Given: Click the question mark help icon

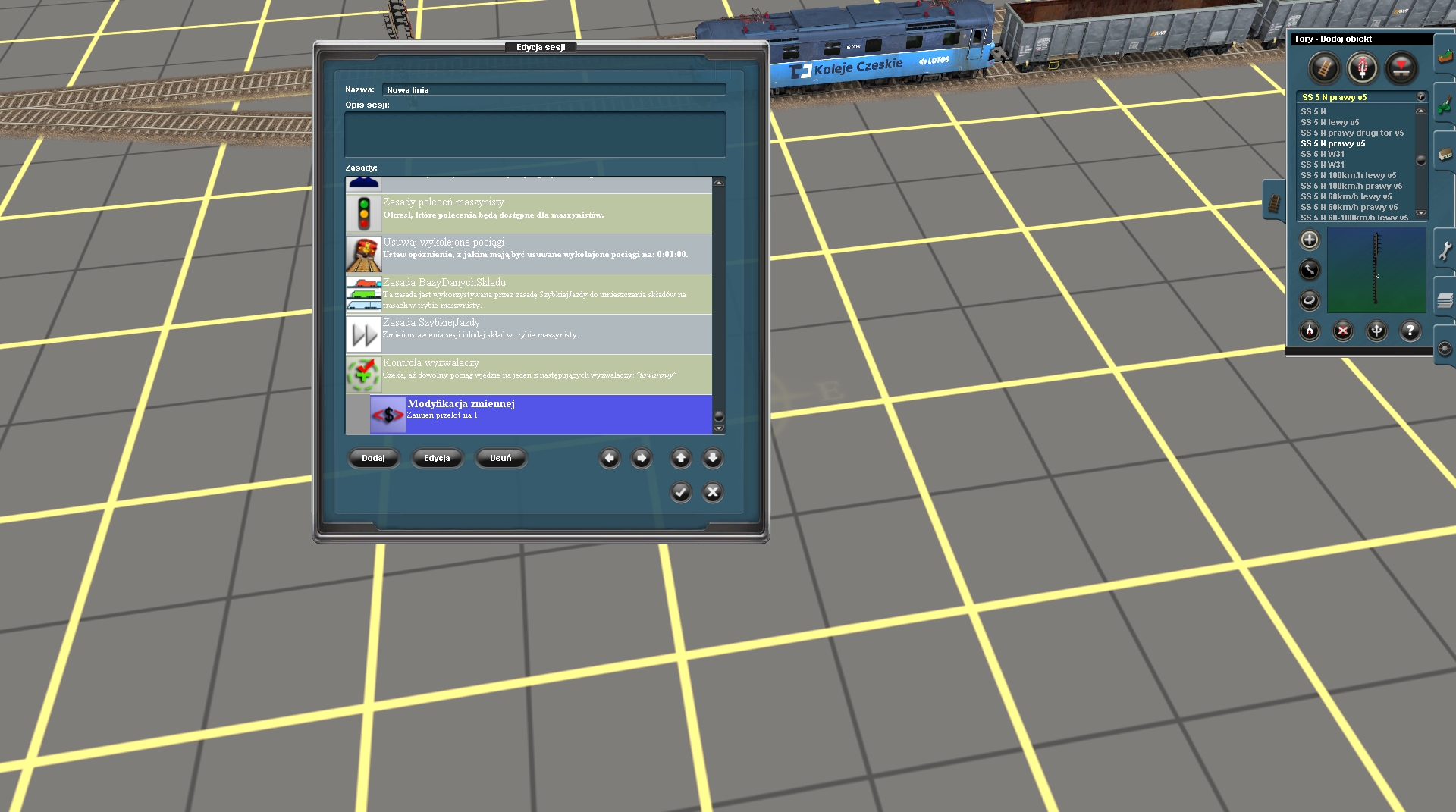Looking at the screenshot, I should [x=1410, y=331].
